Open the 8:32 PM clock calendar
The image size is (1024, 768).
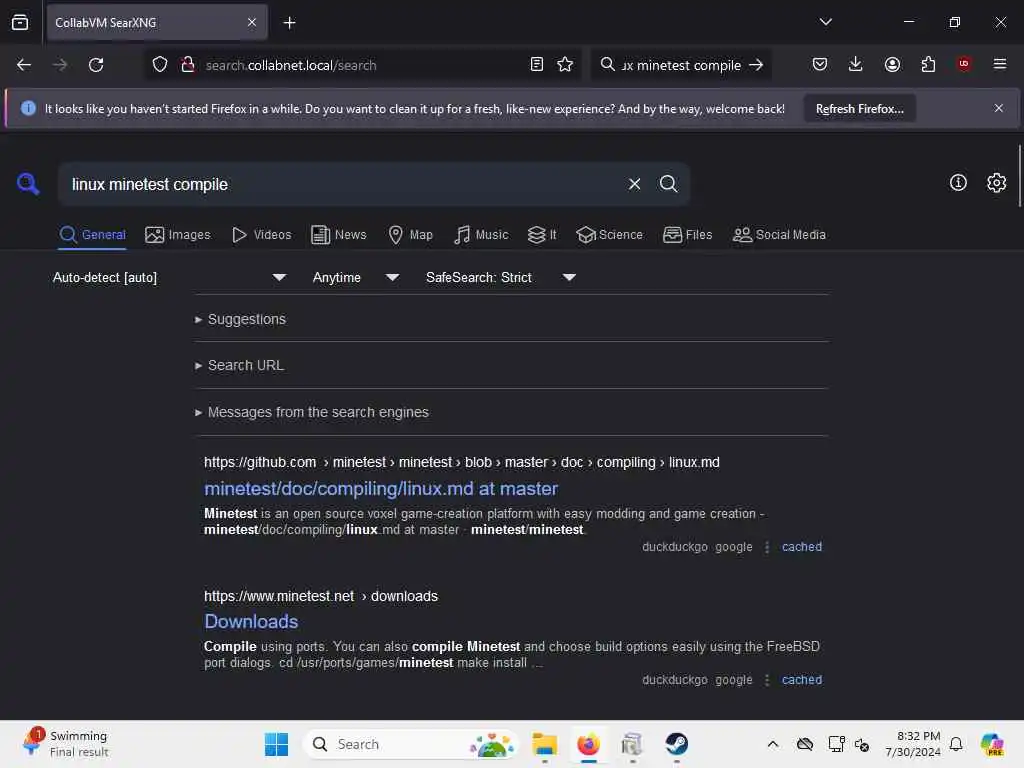[x=912, y=744]
